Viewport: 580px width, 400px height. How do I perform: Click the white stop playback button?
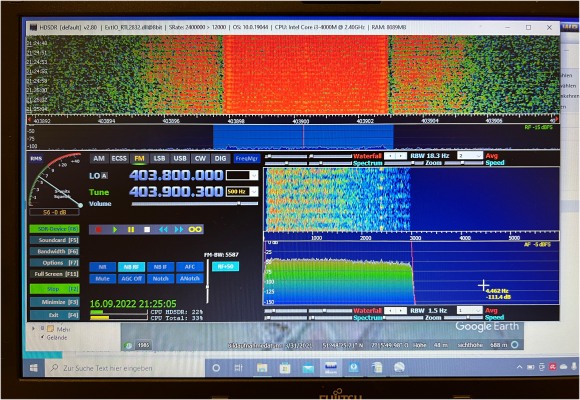point(147,229)
